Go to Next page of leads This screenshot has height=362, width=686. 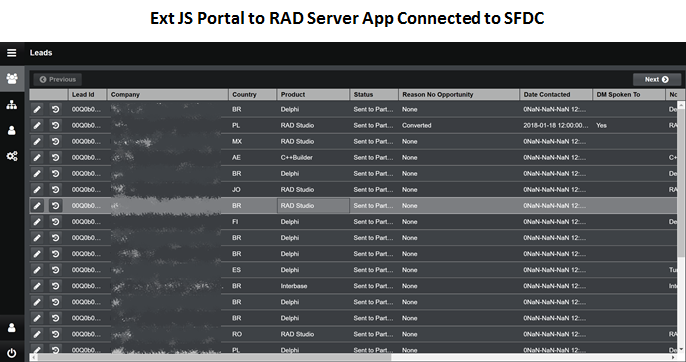click(657, 79)
